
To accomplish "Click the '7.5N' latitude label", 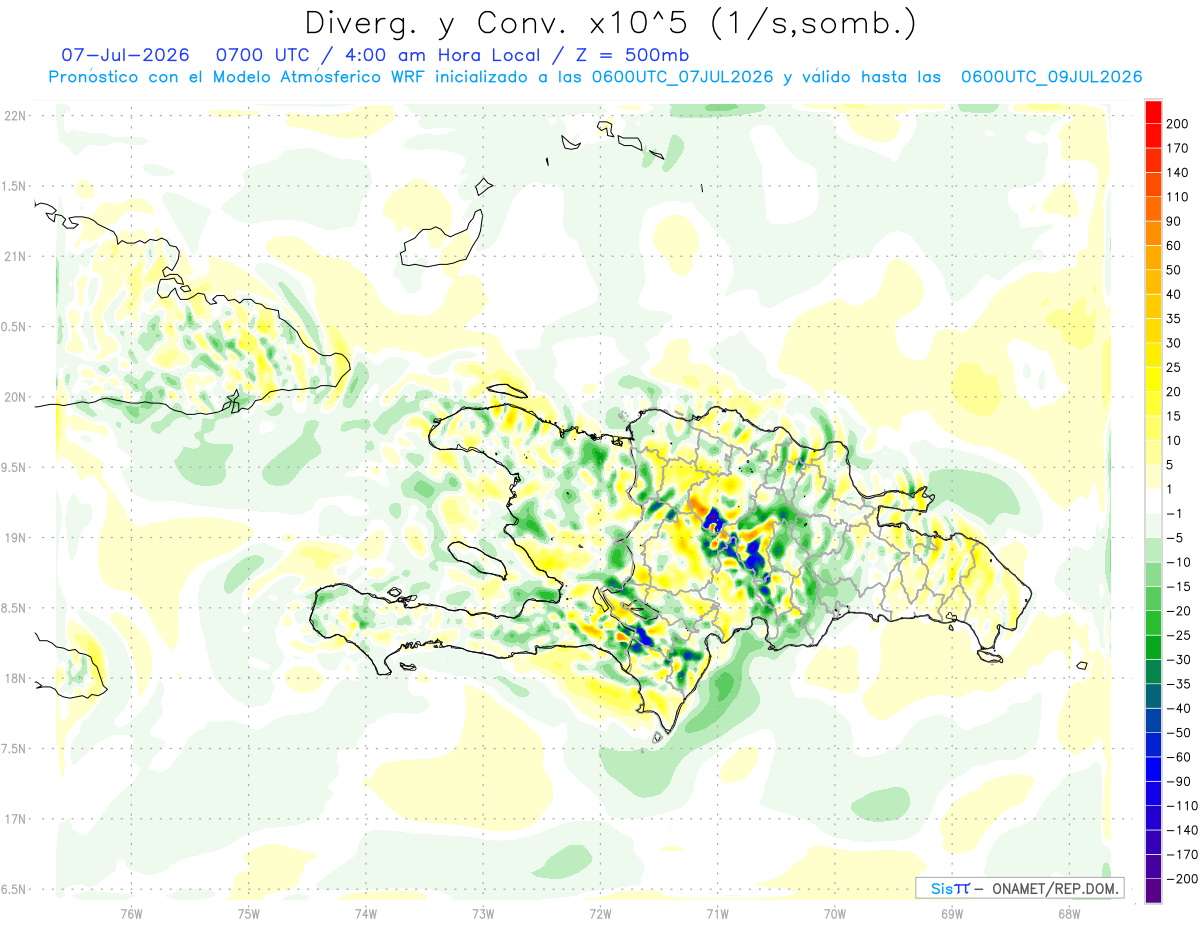I will [x=14, y=748].
